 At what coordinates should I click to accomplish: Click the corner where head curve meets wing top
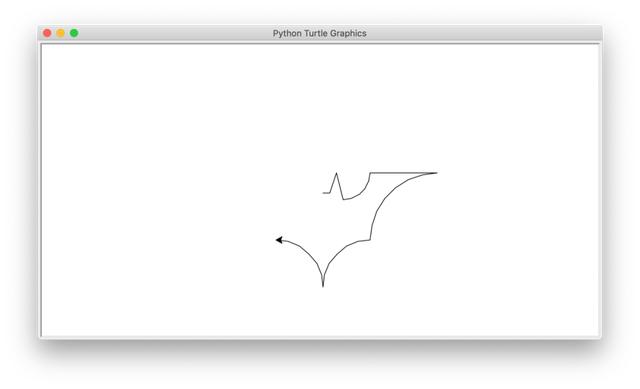[x=370, y=173]
